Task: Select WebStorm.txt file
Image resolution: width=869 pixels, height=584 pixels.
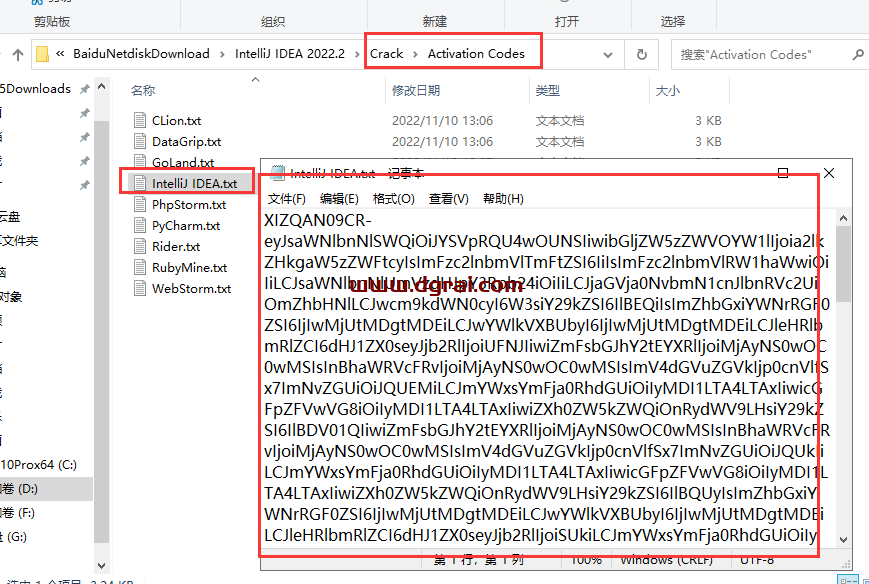Action: [x=191, y=289]
